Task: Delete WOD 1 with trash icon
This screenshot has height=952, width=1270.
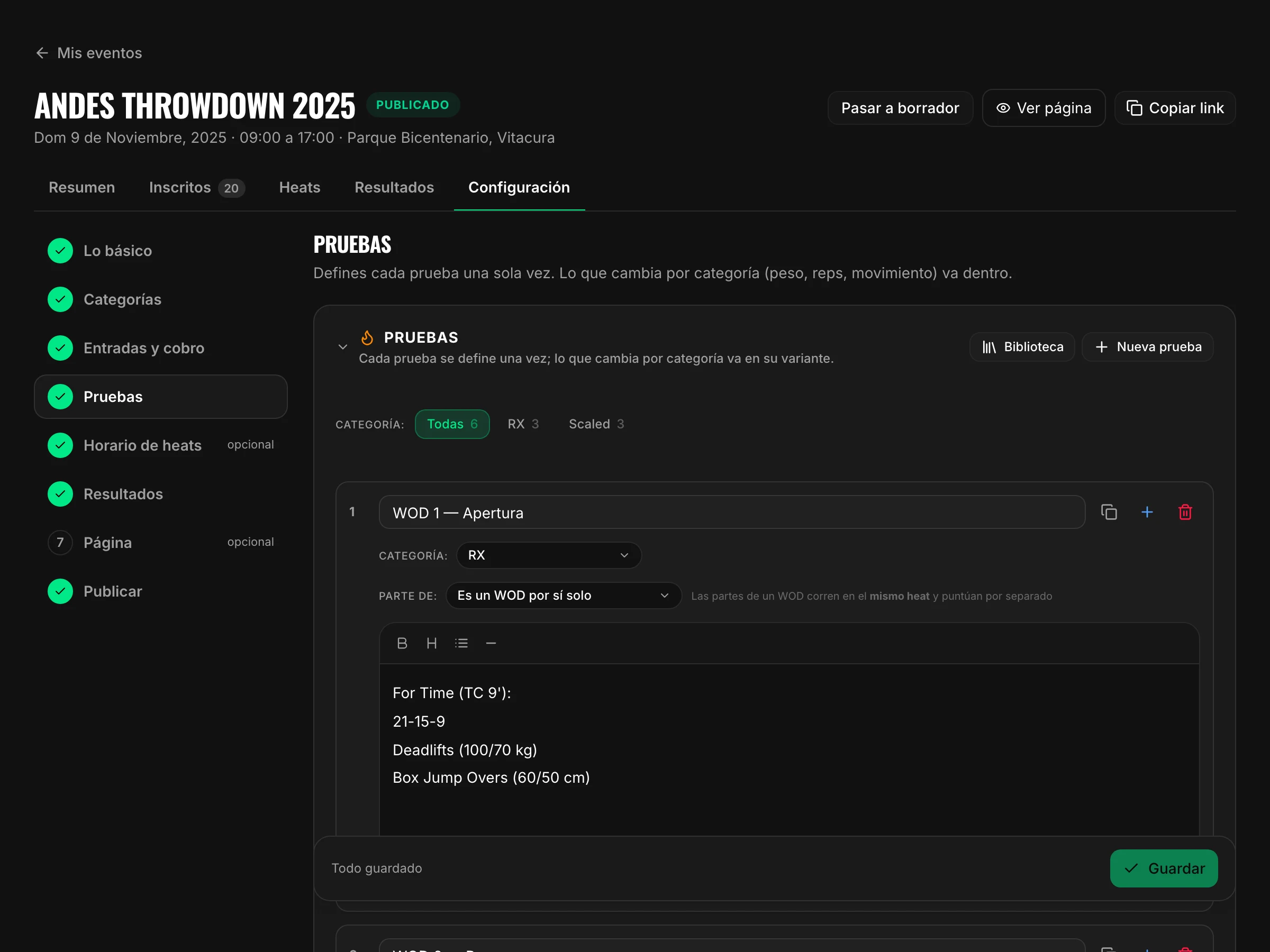Action: coord(1185,512)
